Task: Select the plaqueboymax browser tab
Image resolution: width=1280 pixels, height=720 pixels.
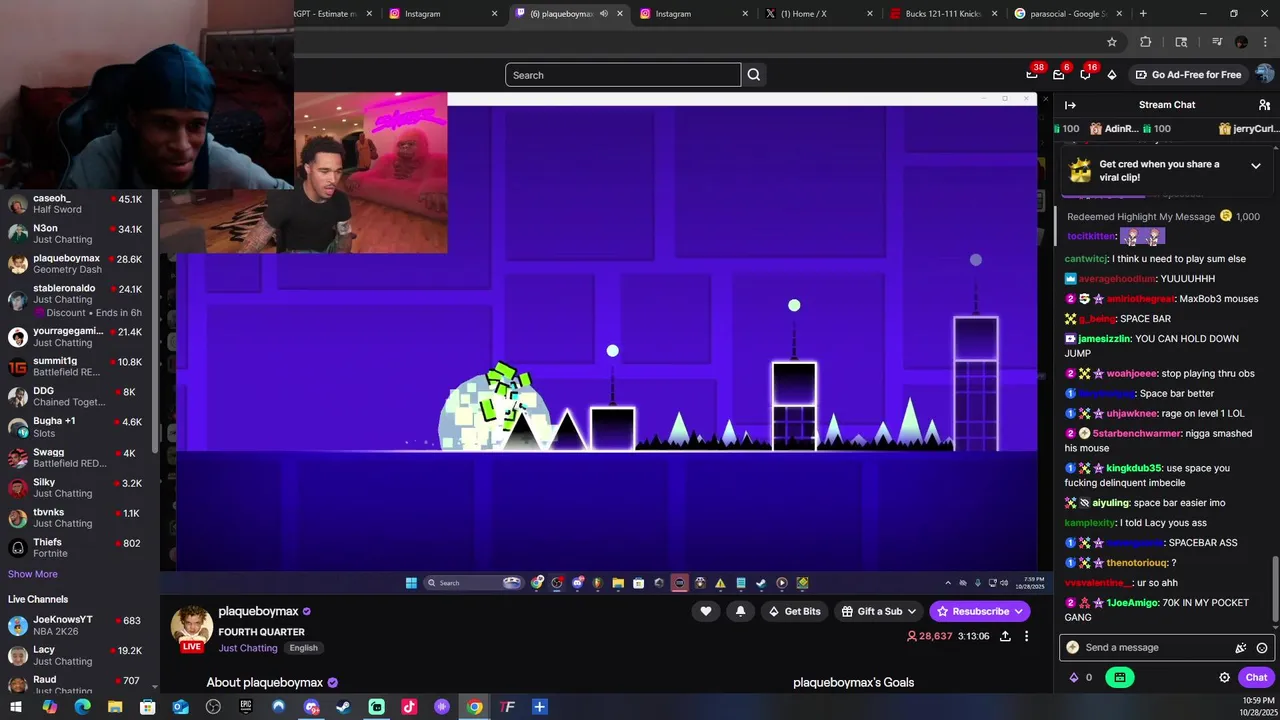Action: [x=568, y=14]
